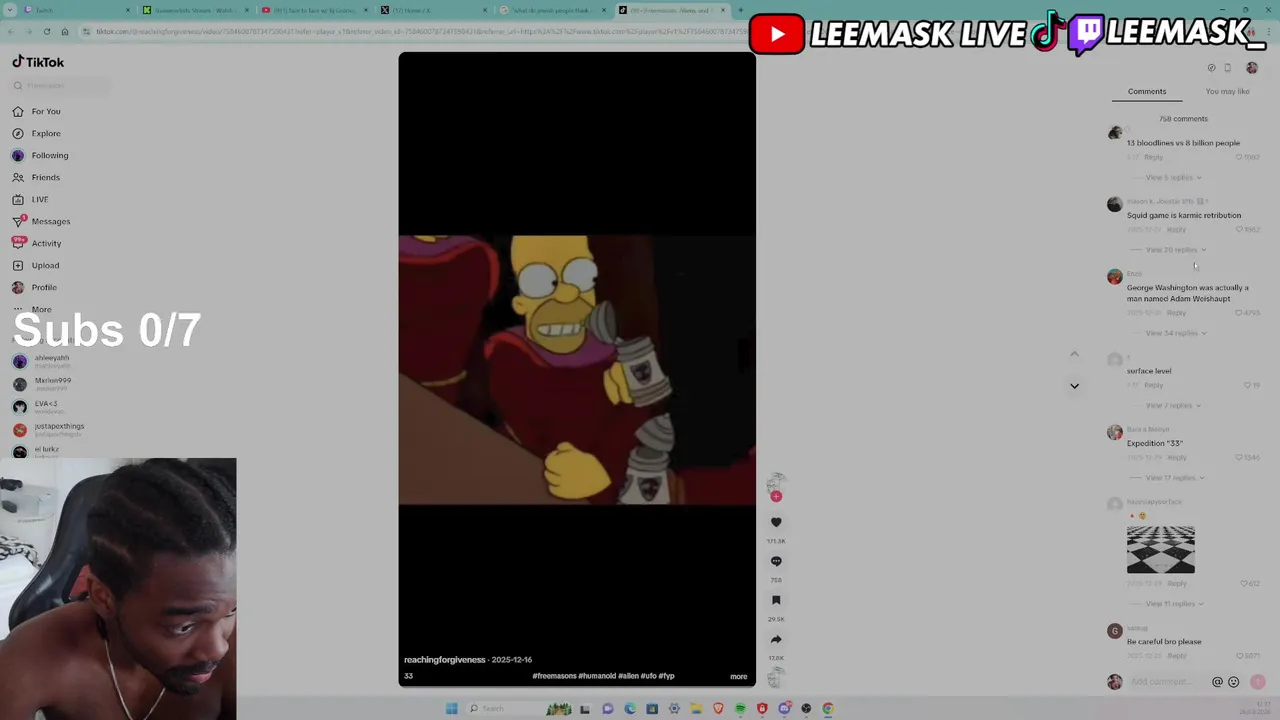
Task: Switch to the X Home browser tab
Action: [435, 10]
